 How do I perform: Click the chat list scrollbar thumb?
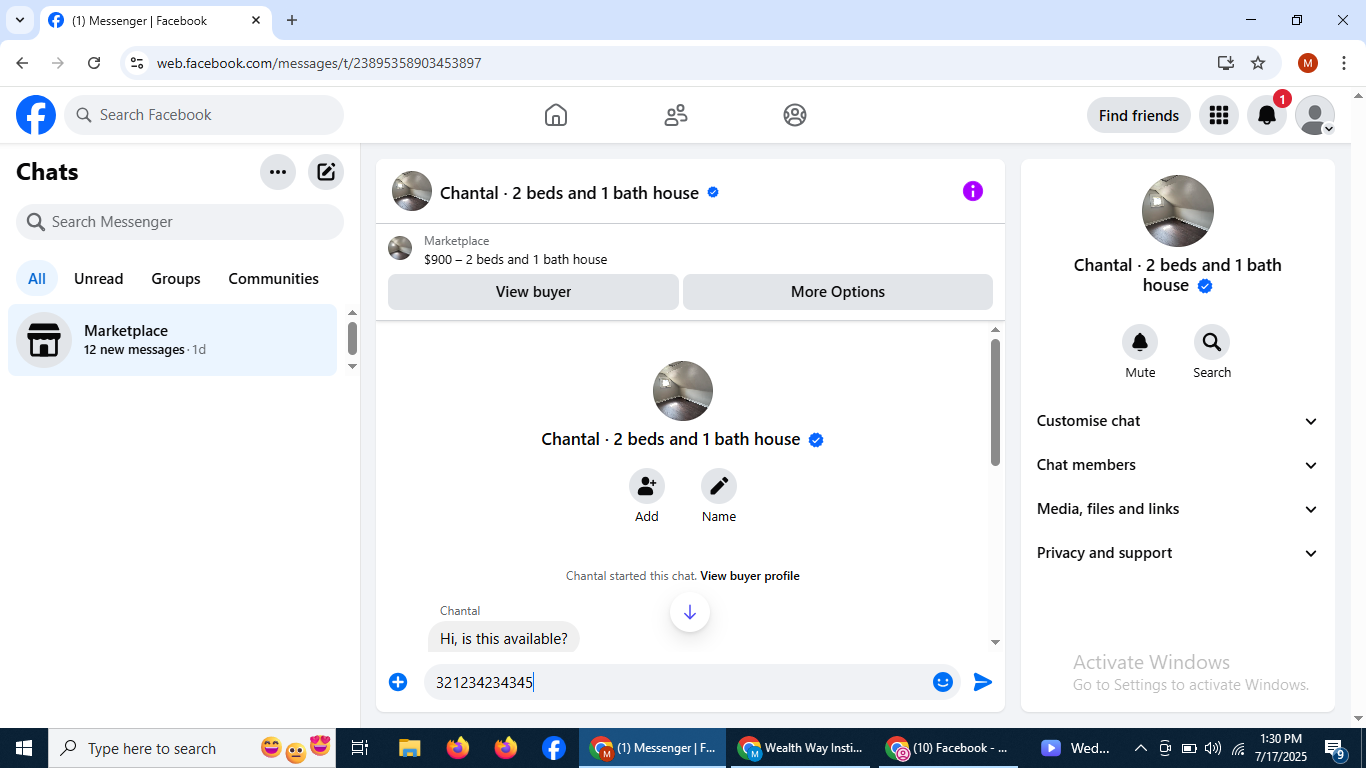point(352,338)
